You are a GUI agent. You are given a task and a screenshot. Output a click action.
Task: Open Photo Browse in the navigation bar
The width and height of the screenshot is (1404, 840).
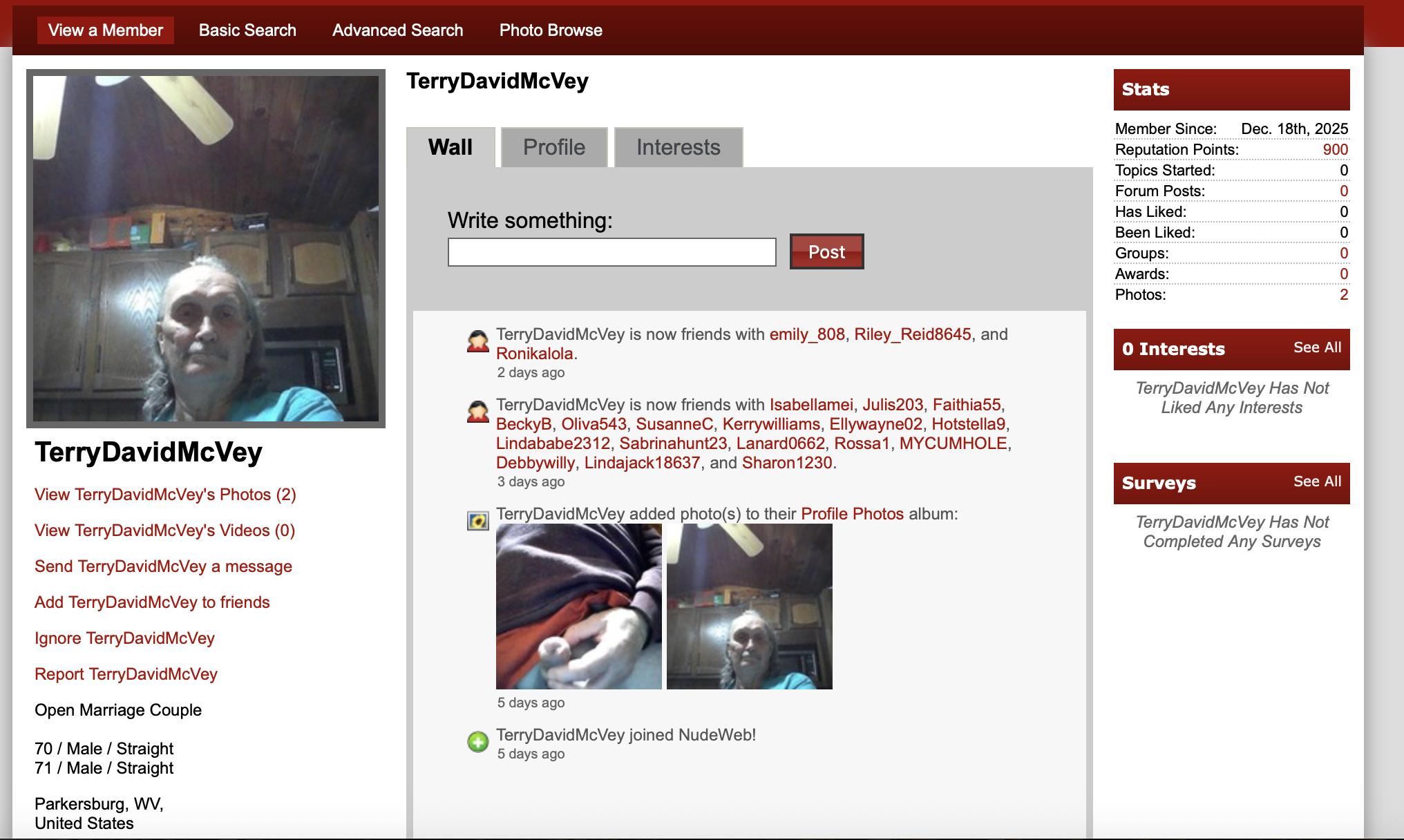point(551,30)
